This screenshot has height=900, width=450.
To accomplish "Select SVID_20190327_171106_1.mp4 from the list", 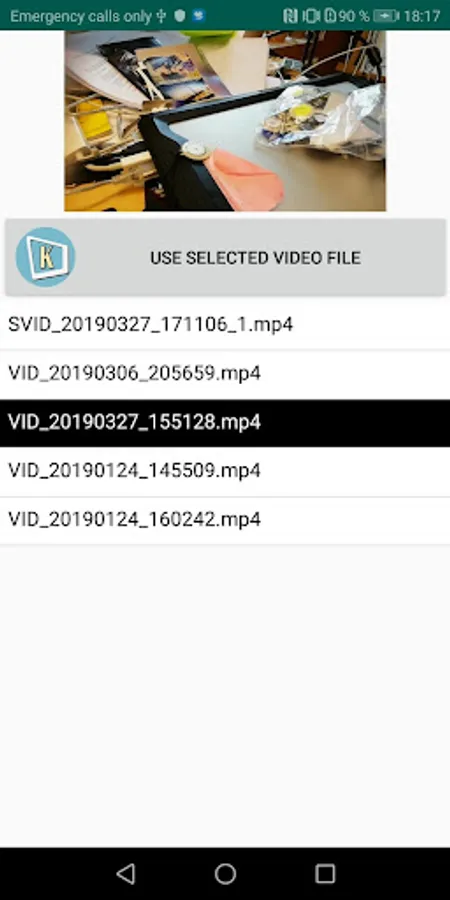I will point(225,324).
